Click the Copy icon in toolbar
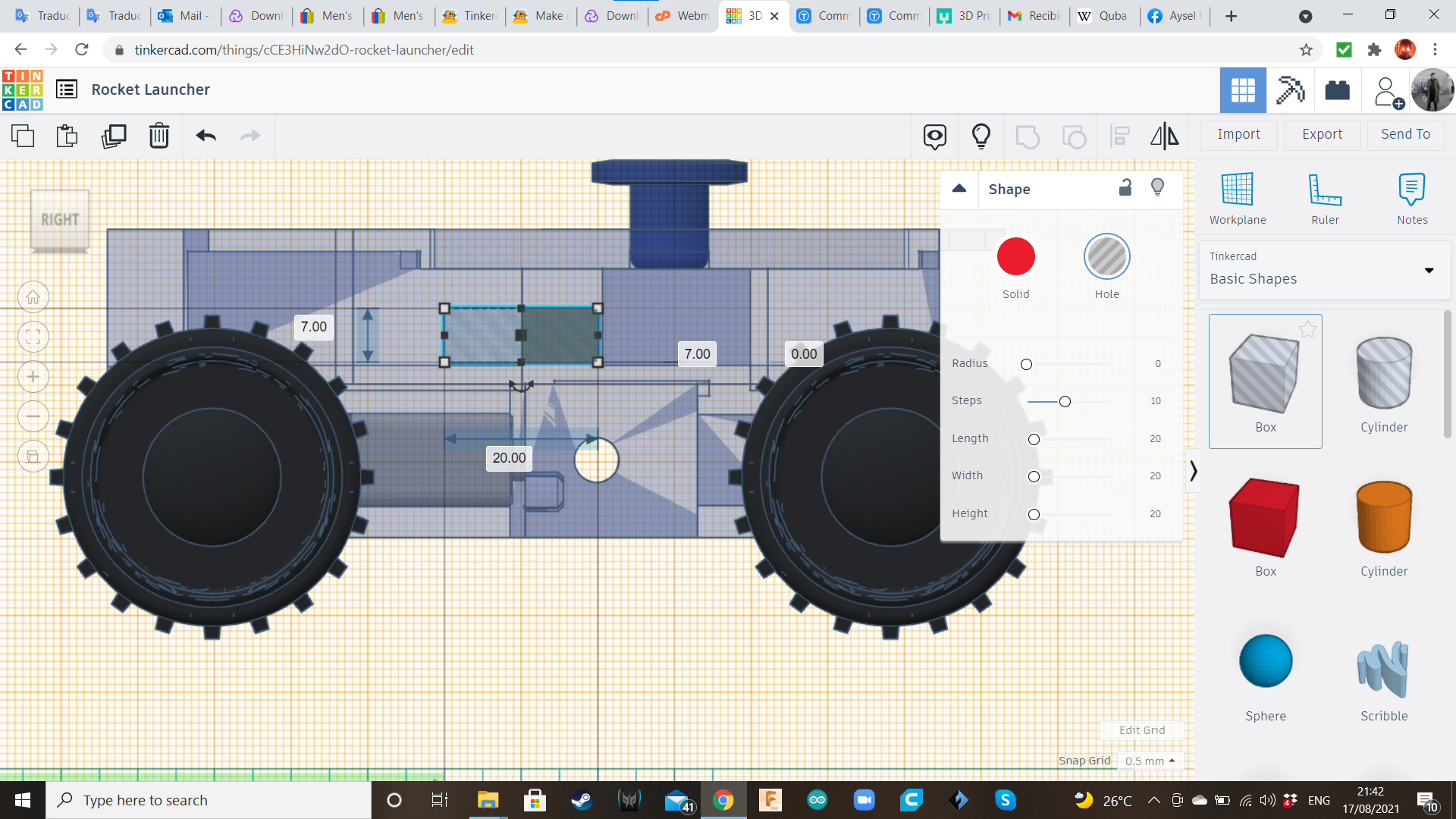 [23, 136]
